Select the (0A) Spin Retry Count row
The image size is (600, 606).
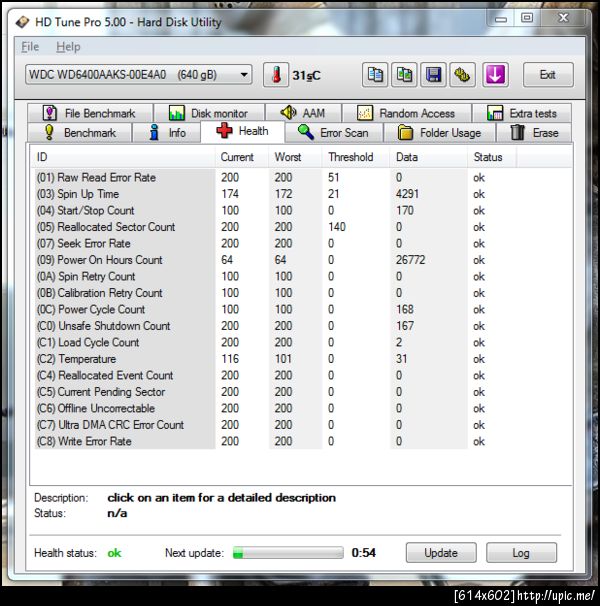point(274,276)
